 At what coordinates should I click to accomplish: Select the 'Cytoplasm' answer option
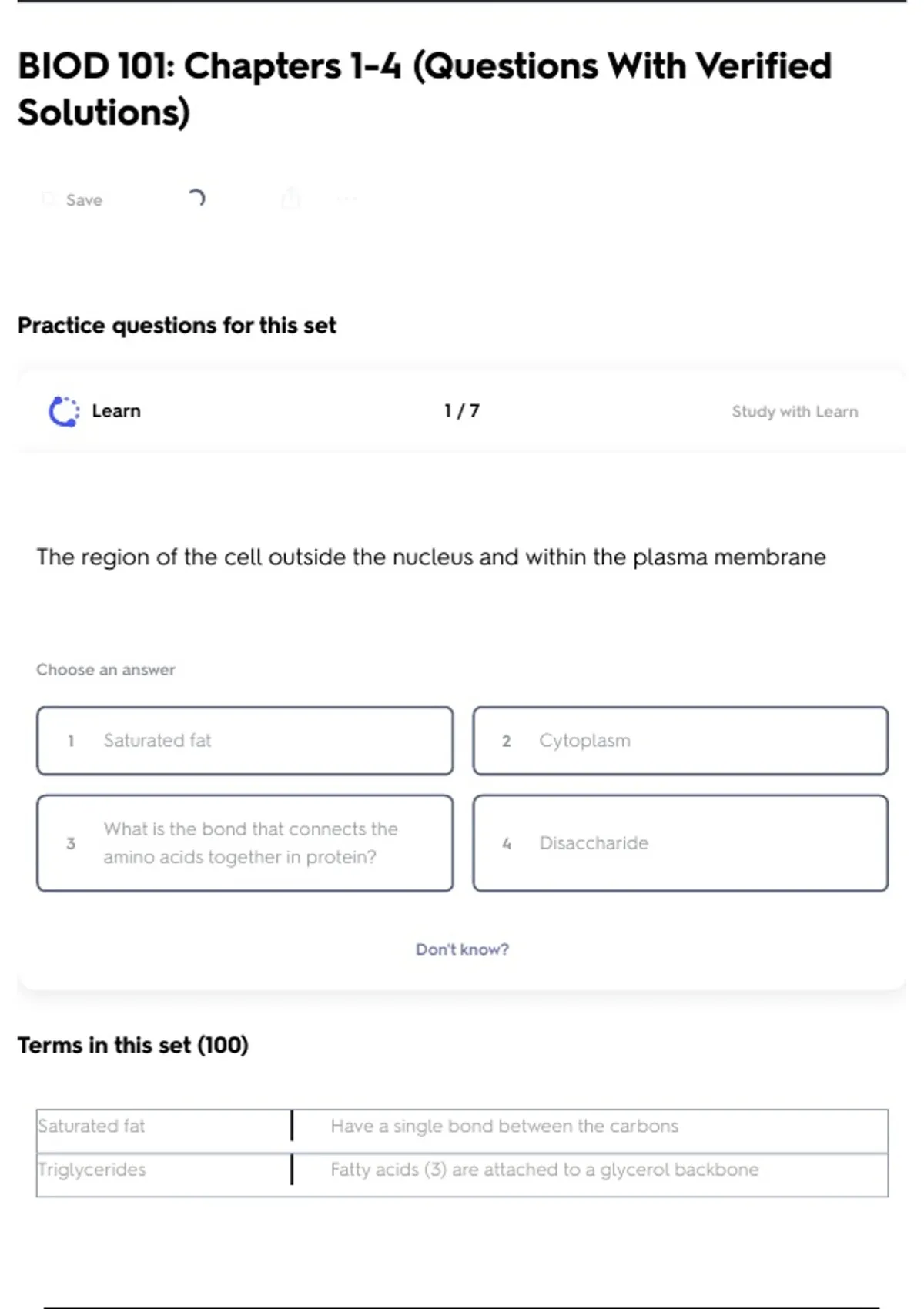click(680, 741)
